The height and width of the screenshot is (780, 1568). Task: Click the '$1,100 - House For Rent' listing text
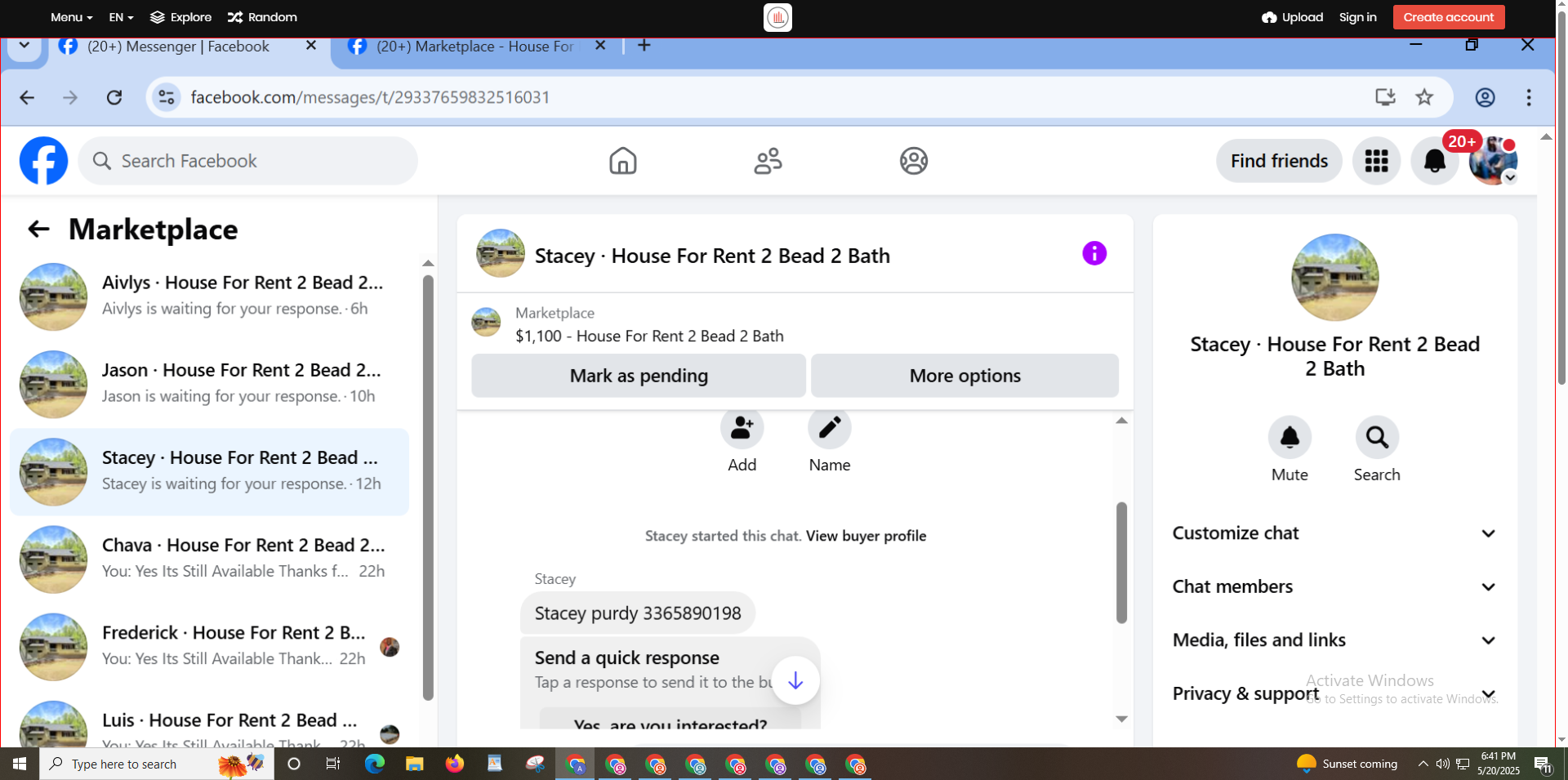[649, 337]
